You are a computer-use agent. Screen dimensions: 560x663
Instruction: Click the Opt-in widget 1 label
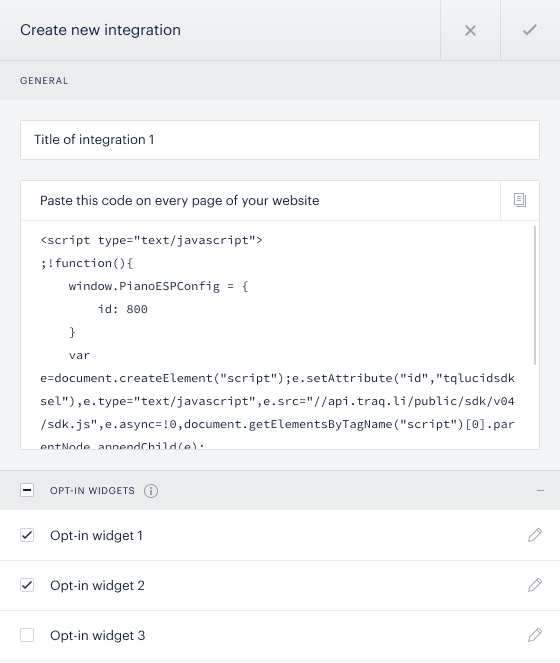pos(96,535)
